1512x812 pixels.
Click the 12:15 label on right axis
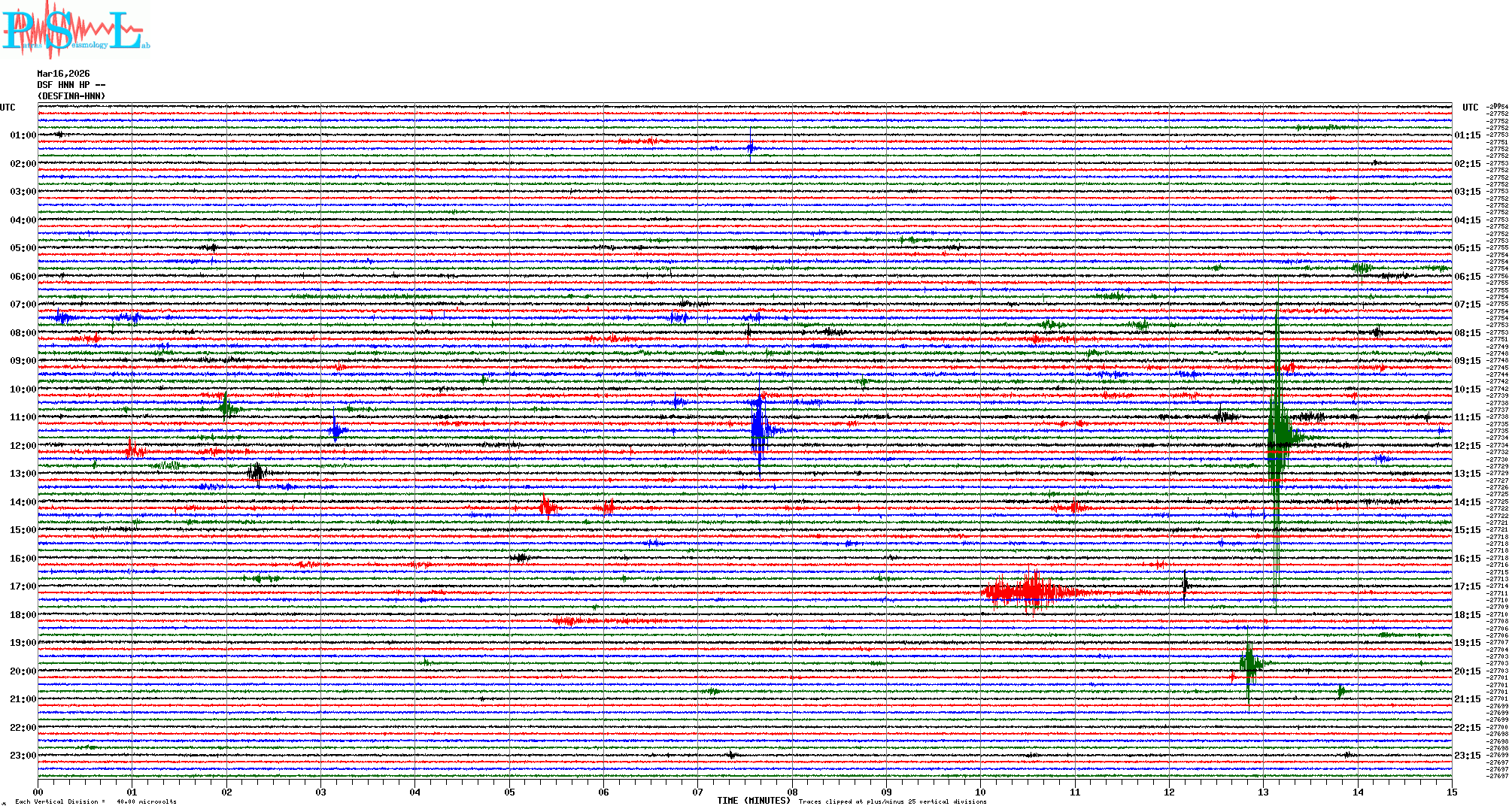[x=1467, y=446]
